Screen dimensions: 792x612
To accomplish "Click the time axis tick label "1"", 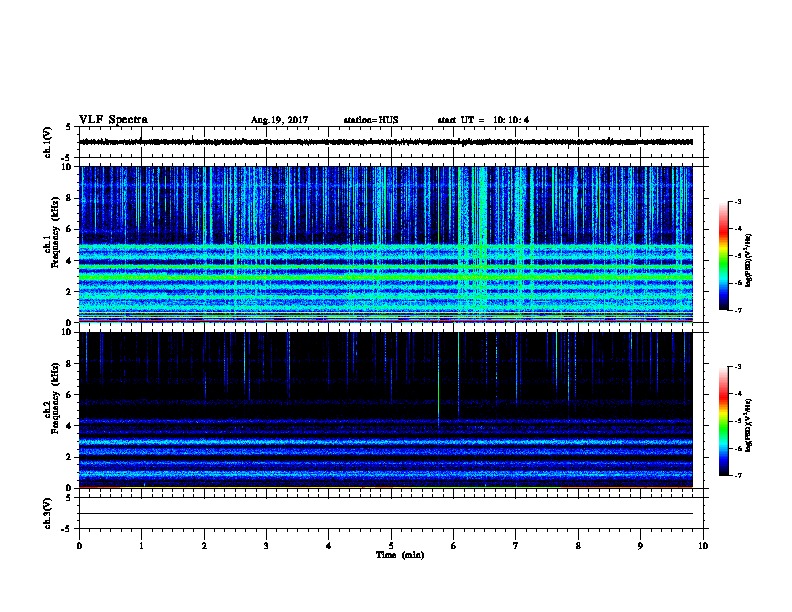I will click(x=141, y=546).
